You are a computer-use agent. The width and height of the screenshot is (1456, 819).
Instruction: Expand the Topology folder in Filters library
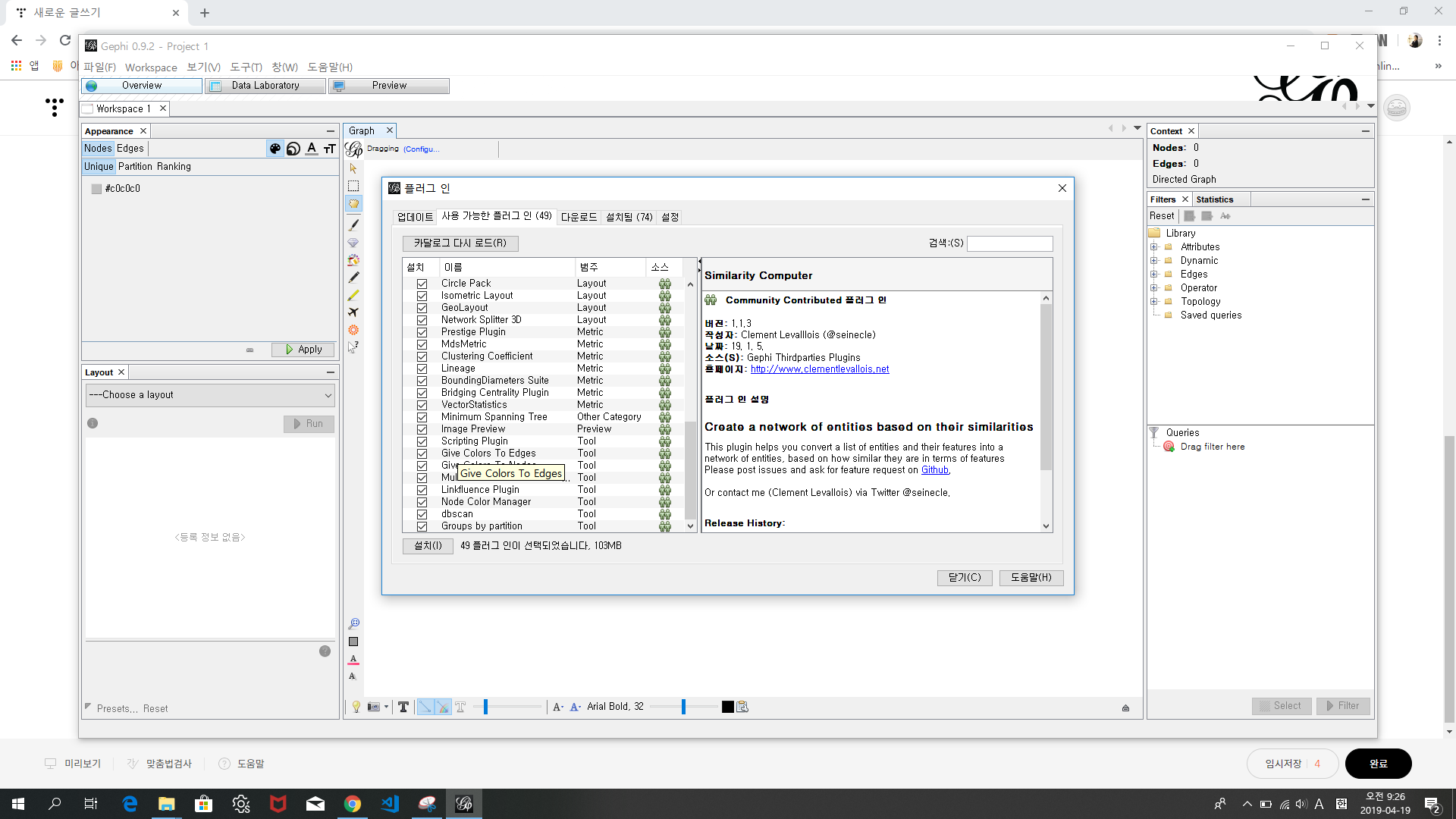(x=1154, y=302)
